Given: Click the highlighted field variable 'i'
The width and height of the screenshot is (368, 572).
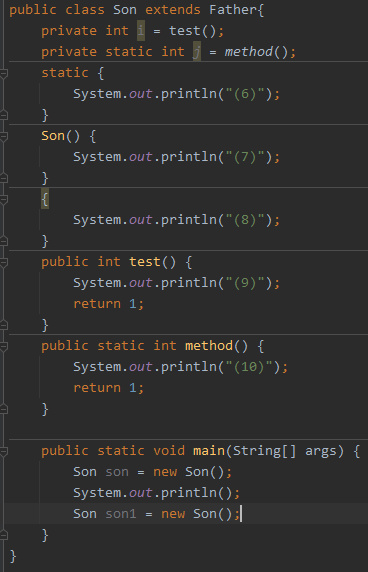Looking at the screenshot, I should [141, 31].
